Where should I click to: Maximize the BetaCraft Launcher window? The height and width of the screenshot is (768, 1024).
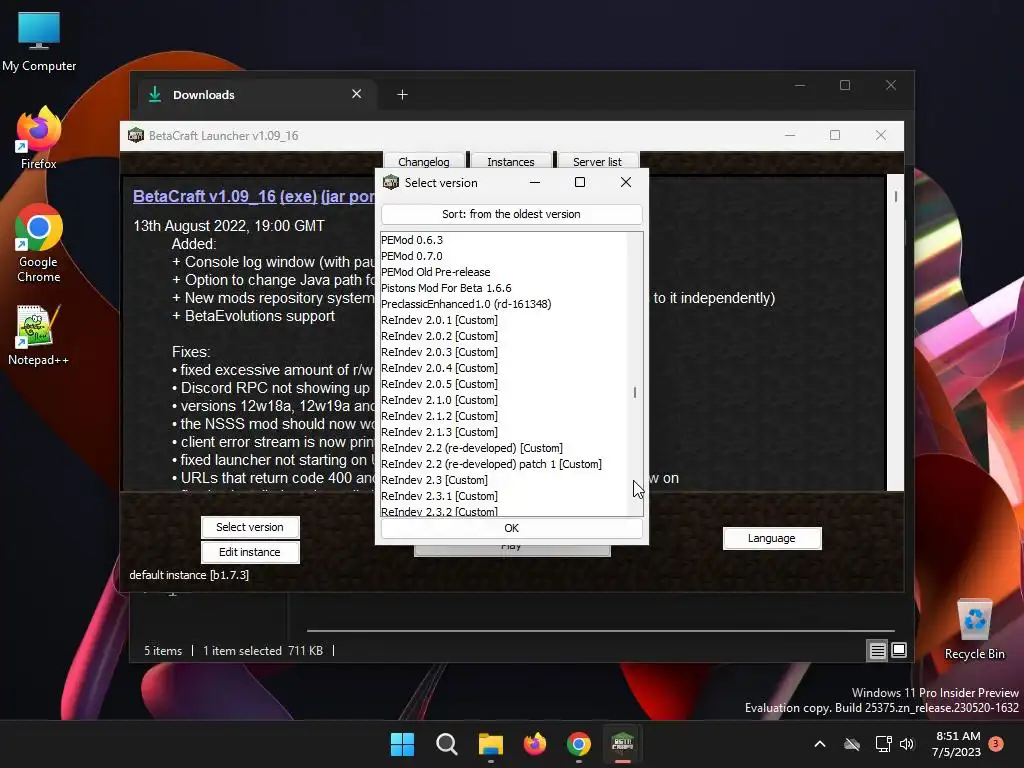[x=835, y=135]
